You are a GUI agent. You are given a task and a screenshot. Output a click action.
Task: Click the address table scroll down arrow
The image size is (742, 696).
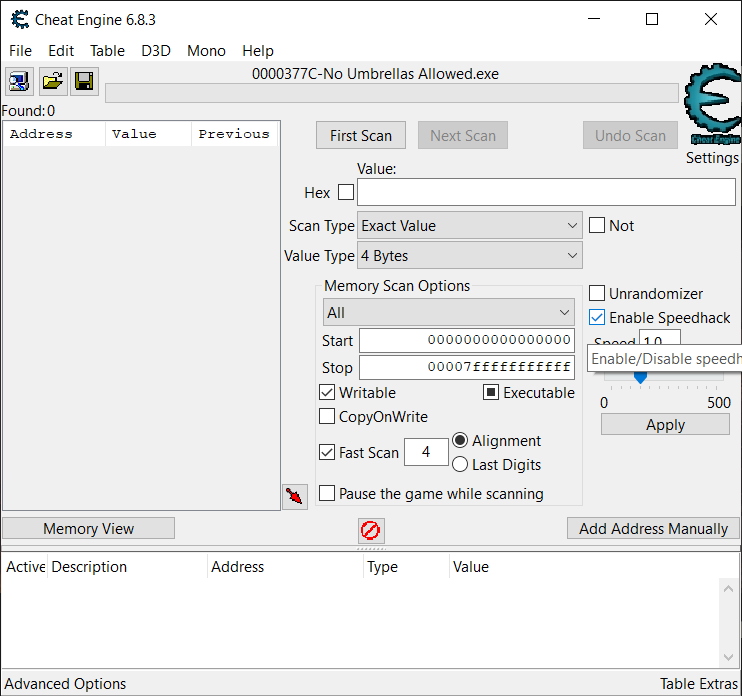point(728,657)
